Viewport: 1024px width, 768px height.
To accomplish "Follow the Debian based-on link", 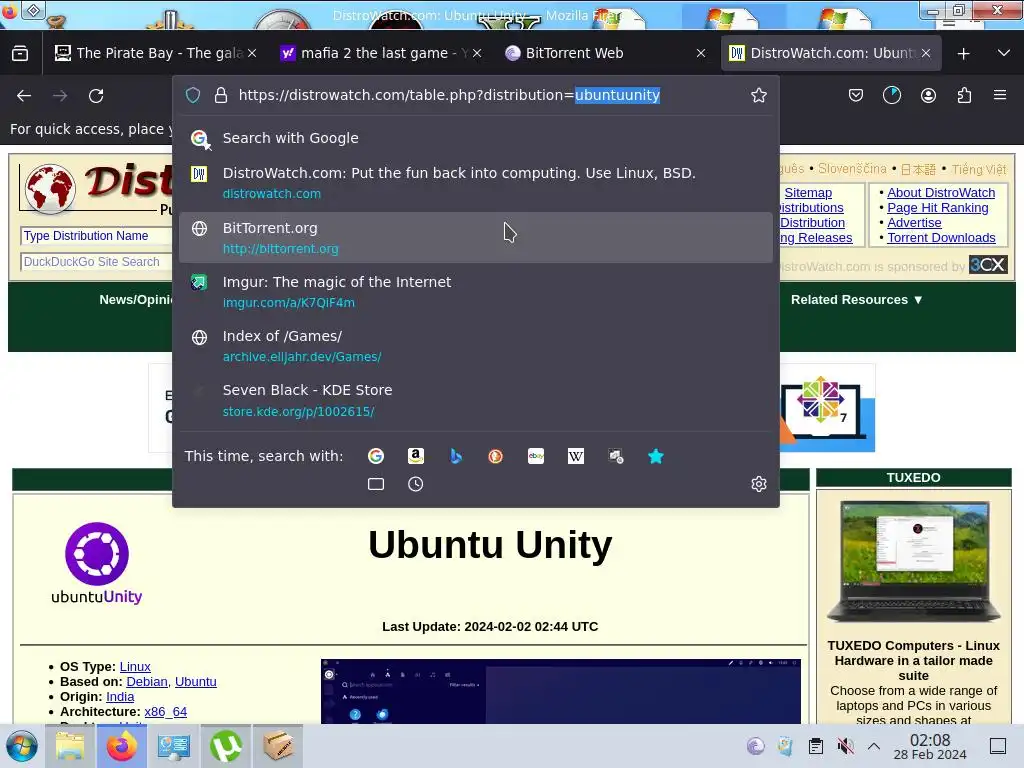I will click(147, 682).
